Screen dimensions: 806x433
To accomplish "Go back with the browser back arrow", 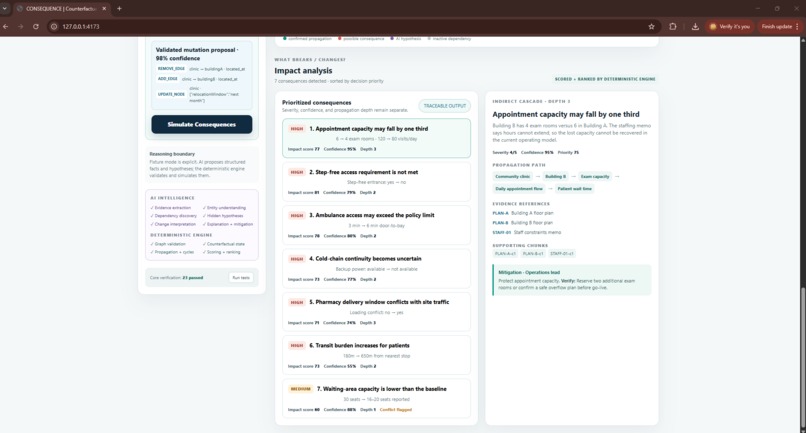I will pyautogui.click(x=6, y=26).
